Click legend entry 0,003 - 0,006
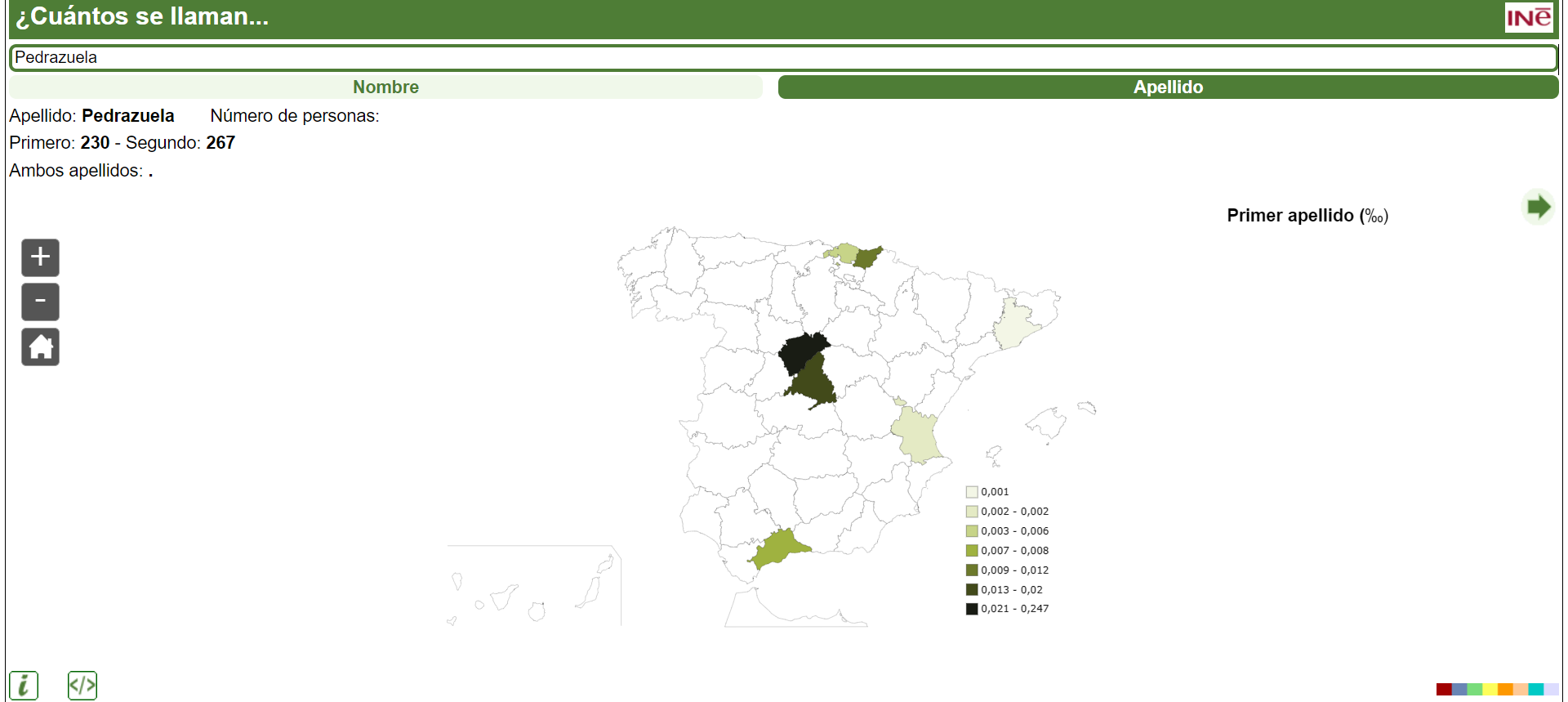Image resolution: width=1568 pixels, height=702 pixels. (1008, 531)
